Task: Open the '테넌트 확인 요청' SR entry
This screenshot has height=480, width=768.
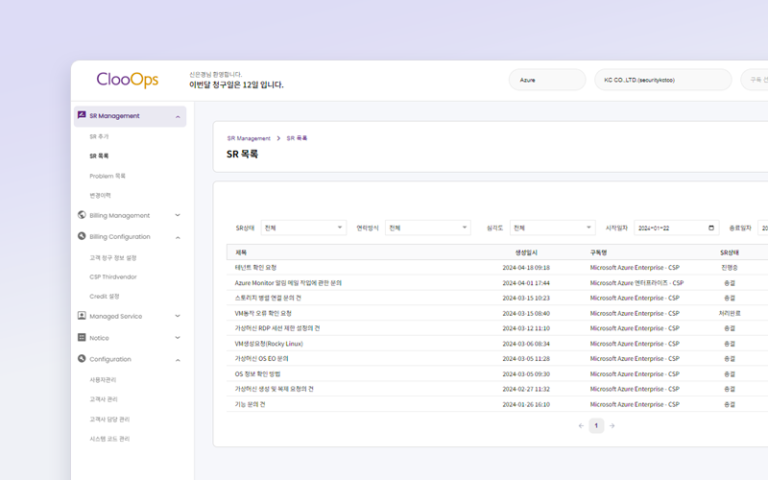Action: tap(256, 268)
